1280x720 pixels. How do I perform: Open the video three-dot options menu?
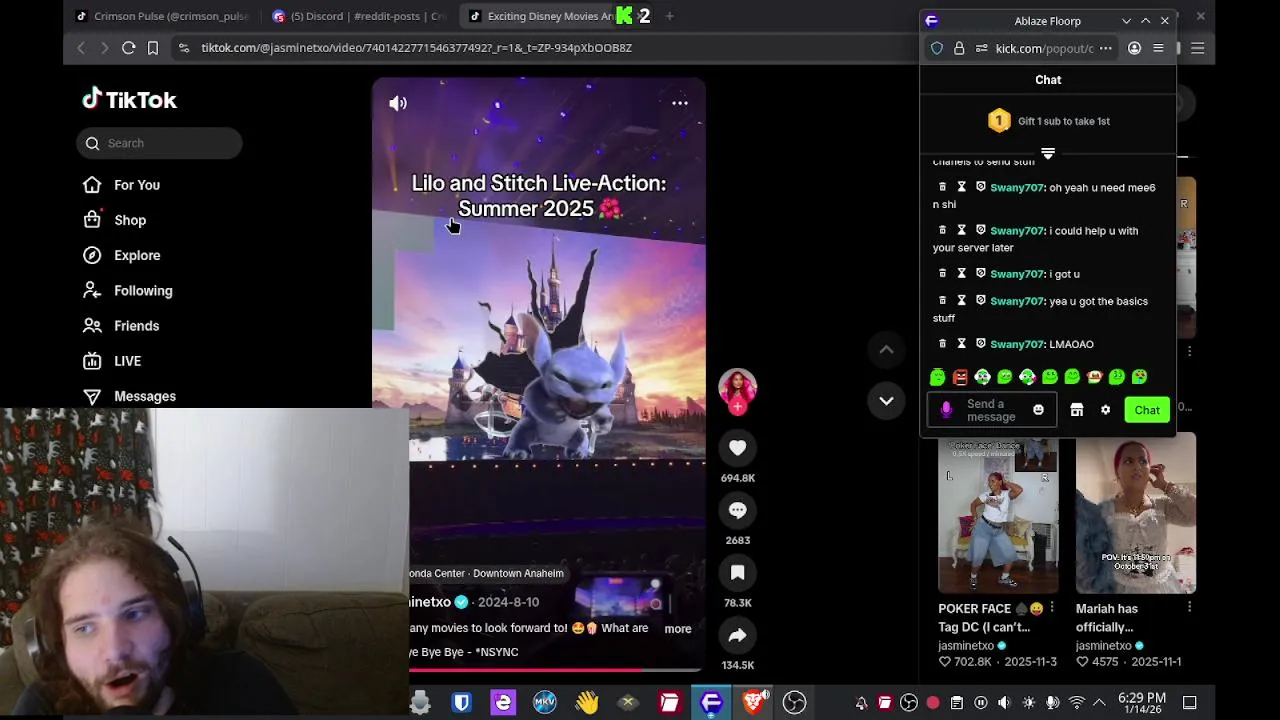pos(679,103)
